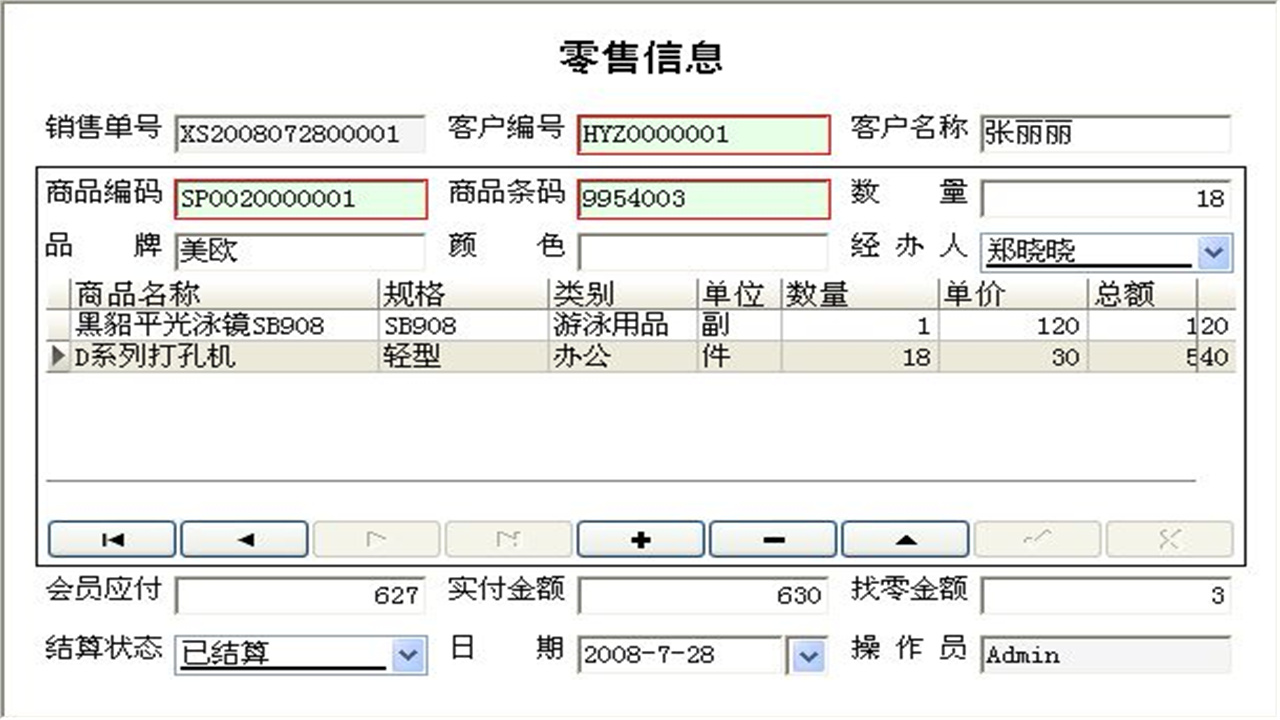Click the next record navigation arrow

(x=376, y=539)
